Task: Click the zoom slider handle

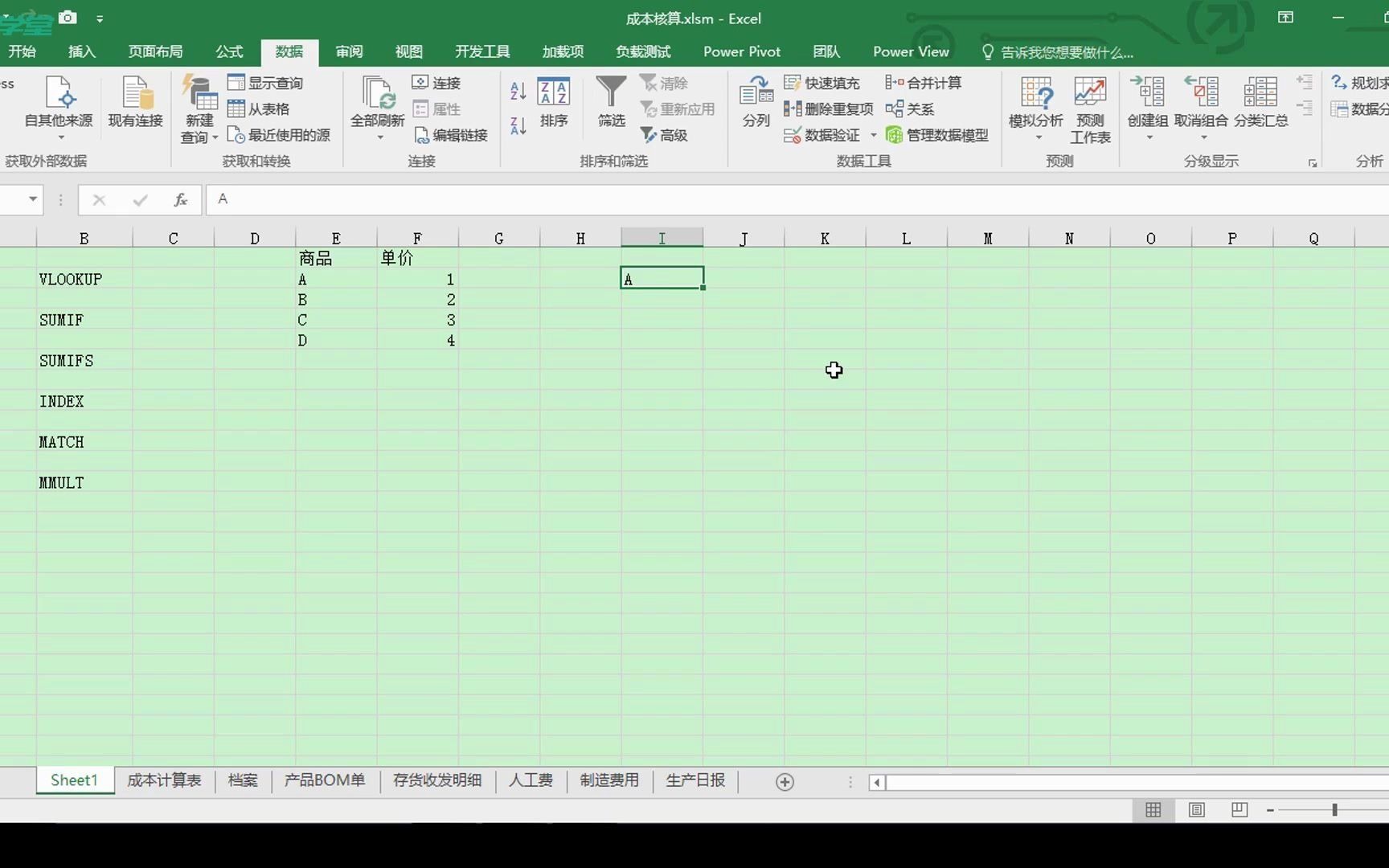Action: [x=1334, y=810]
